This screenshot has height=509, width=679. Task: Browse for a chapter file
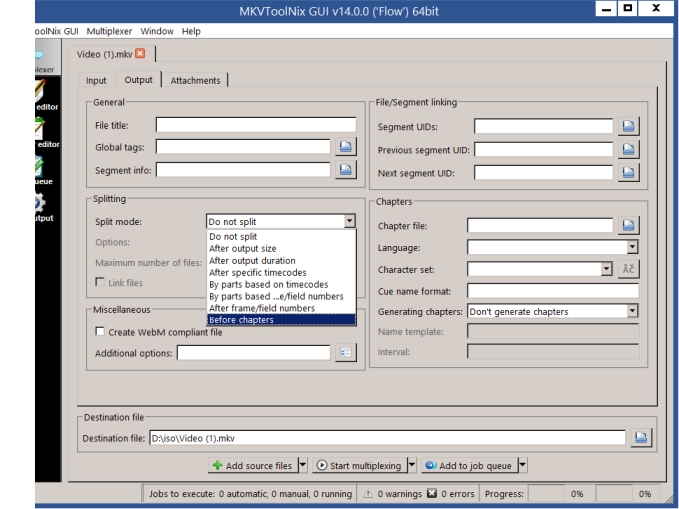coord(628,225)
